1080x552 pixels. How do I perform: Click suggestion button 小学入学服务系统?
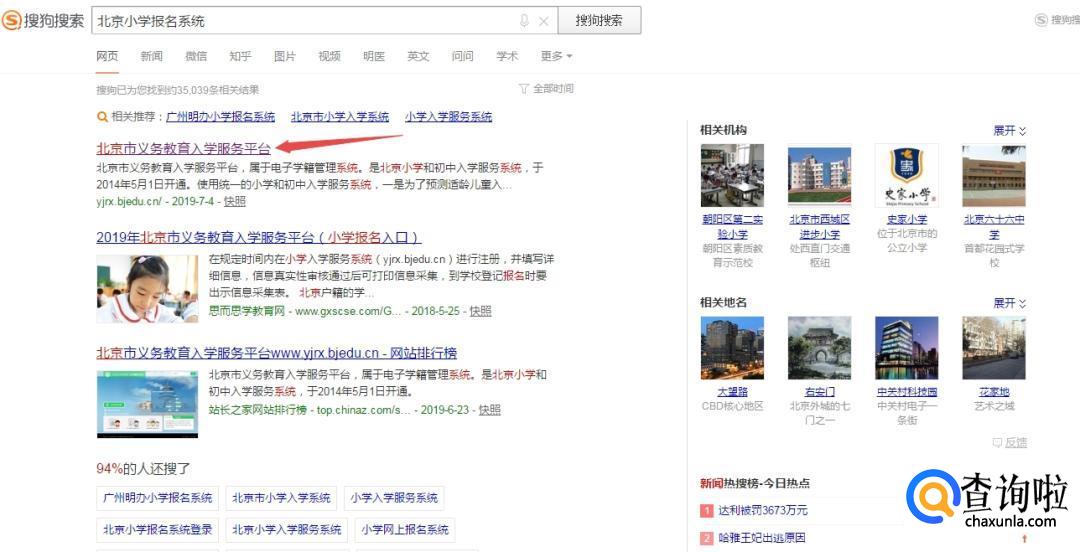394,498
